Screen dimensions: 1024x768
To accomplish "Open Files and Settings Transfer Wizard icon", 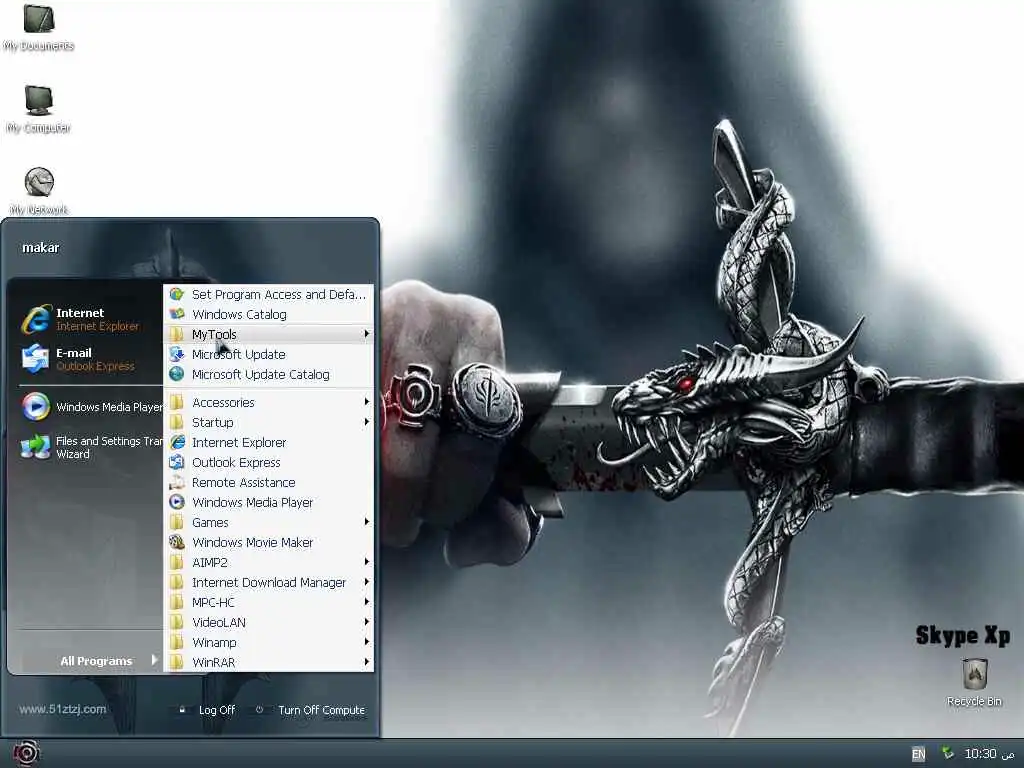I will (x=35, y=447).
